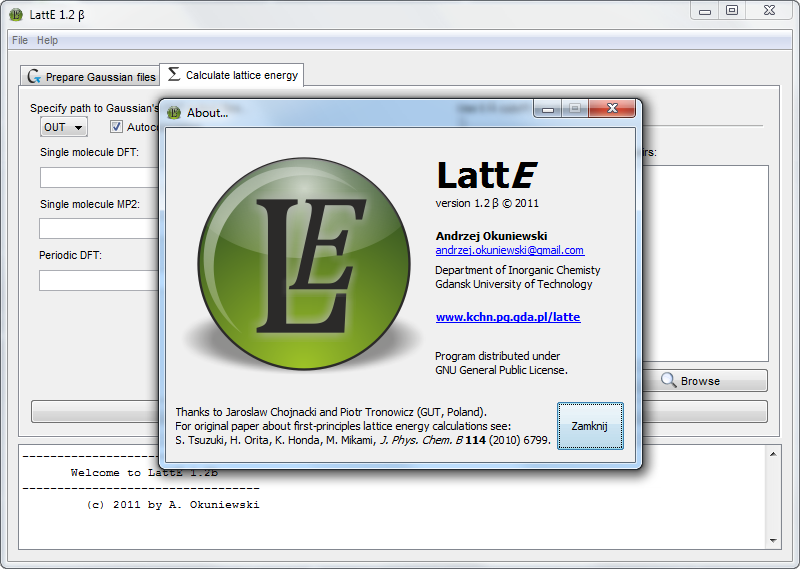Close the About dialog with X
The image size is (800, 569).
612,108
